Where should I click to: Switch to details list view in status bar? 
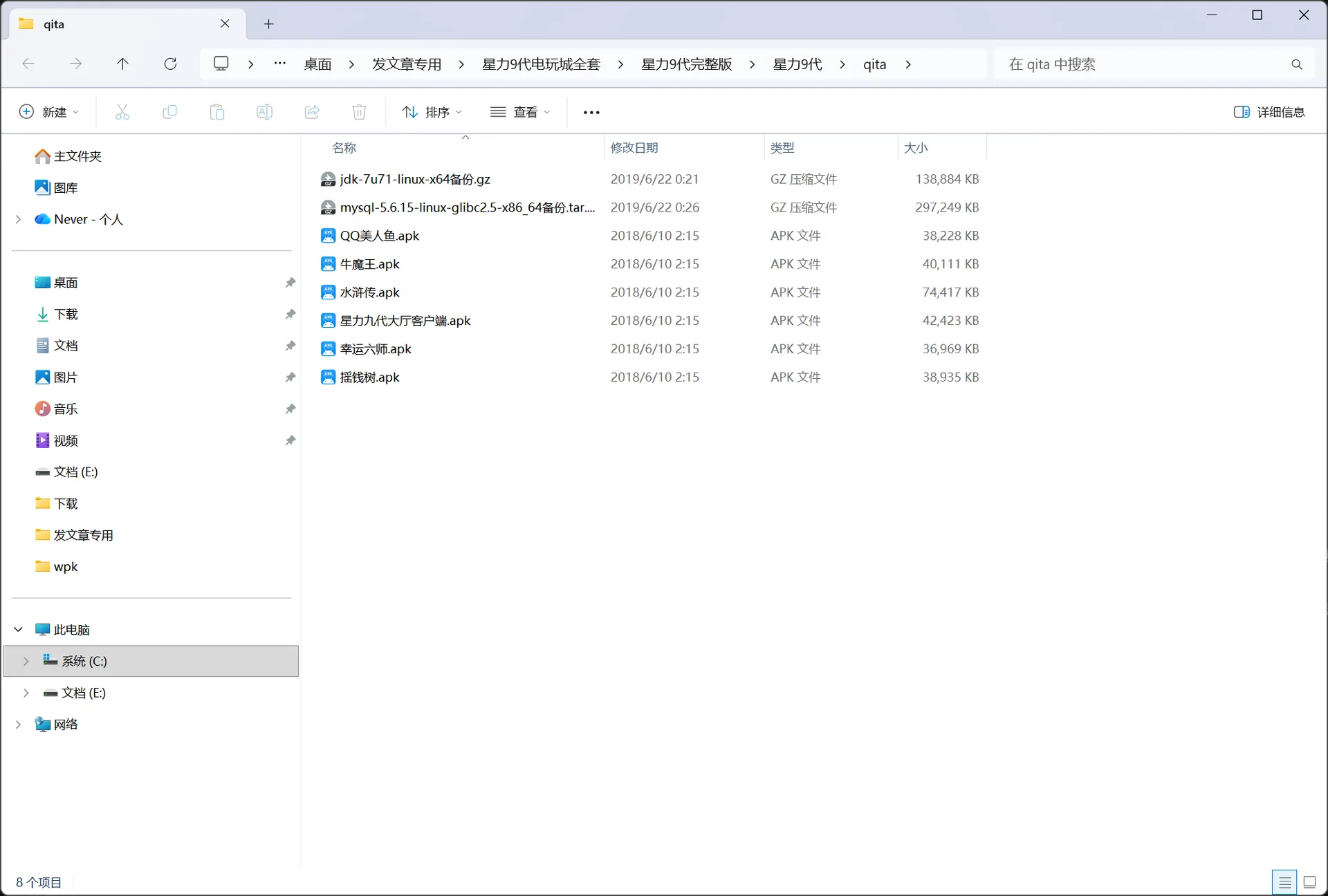click(x=1284, y=882)
